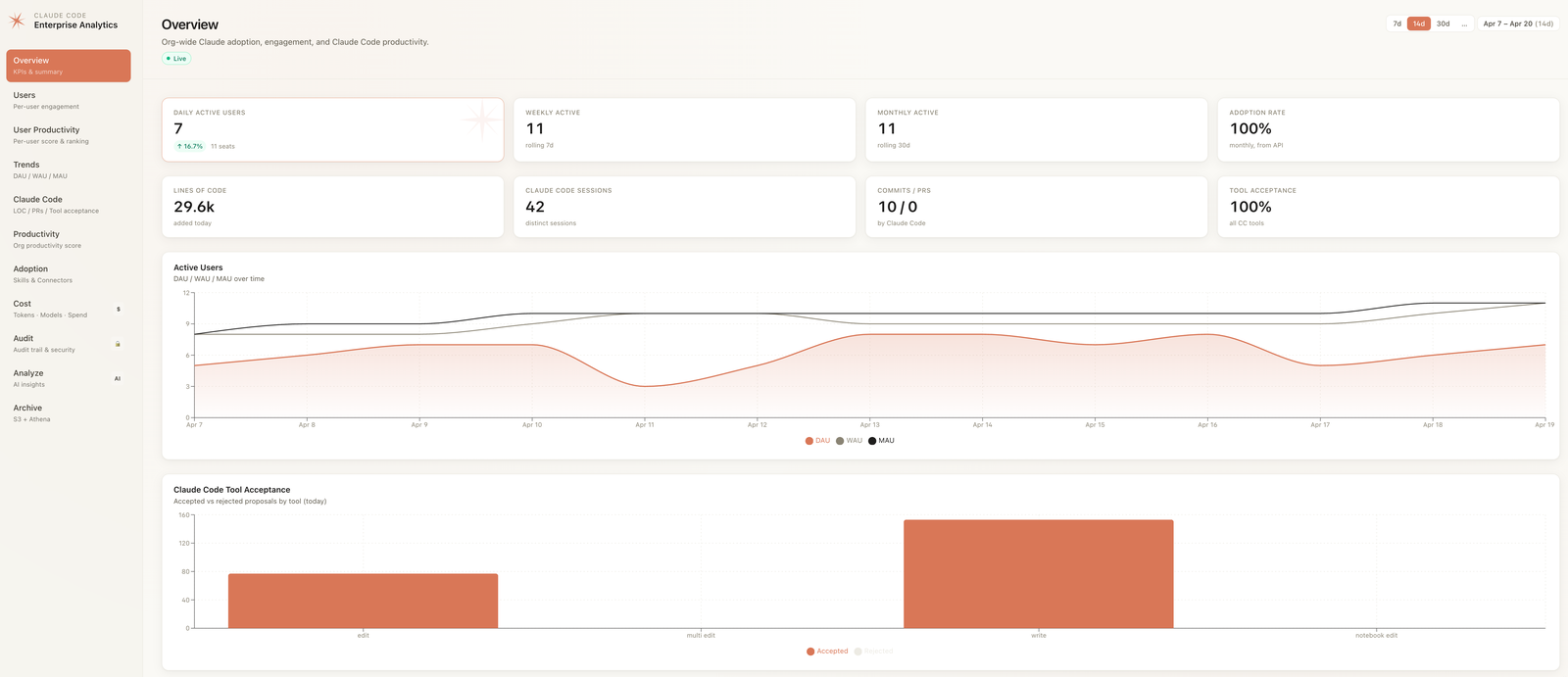Screen dimensions: 1568x677
Task: Click the dollar badge on Cost row
Action: pos(119,310)
